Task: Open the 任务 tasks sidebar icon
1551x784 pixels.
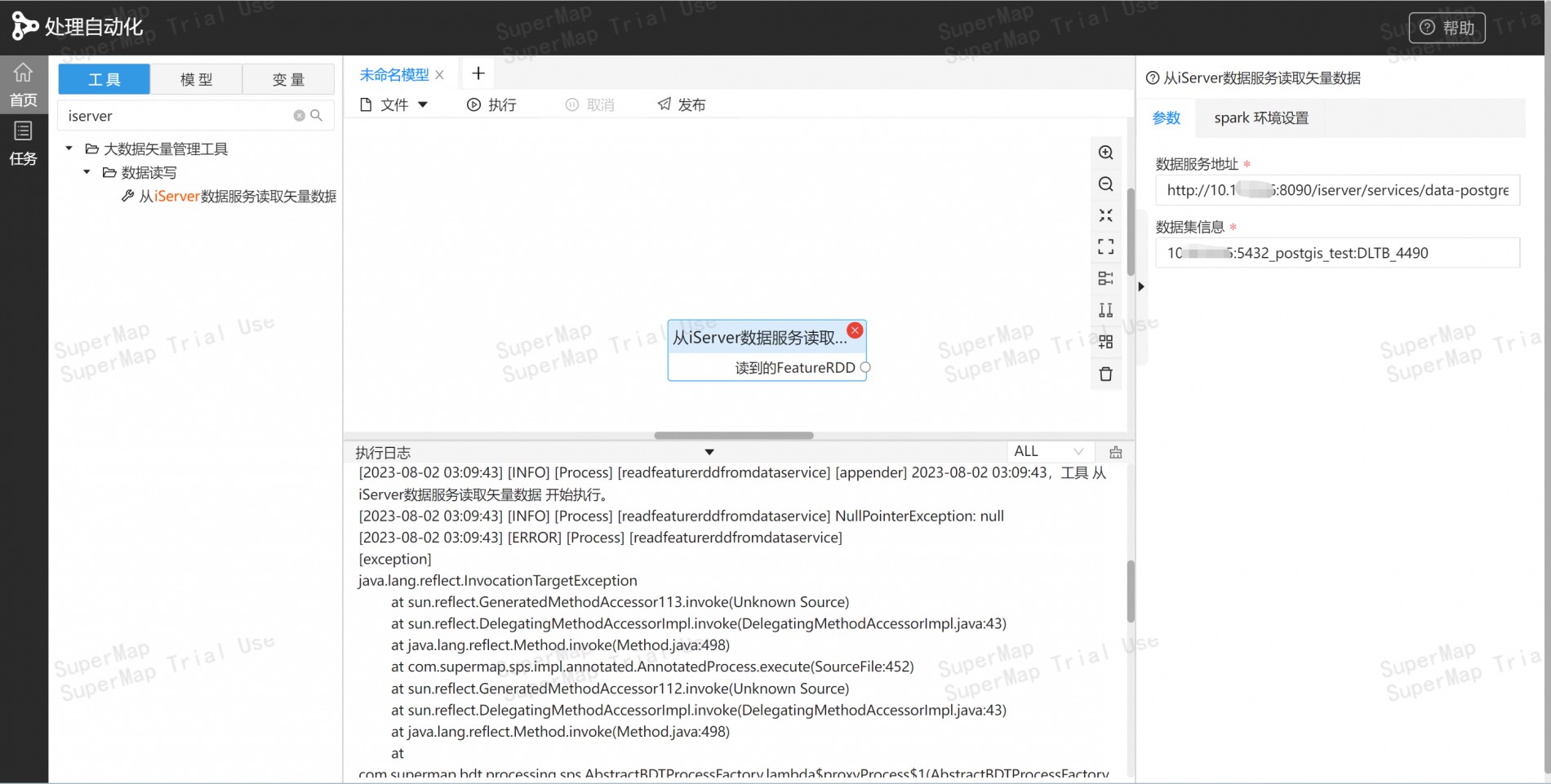Action: point(24,143)
